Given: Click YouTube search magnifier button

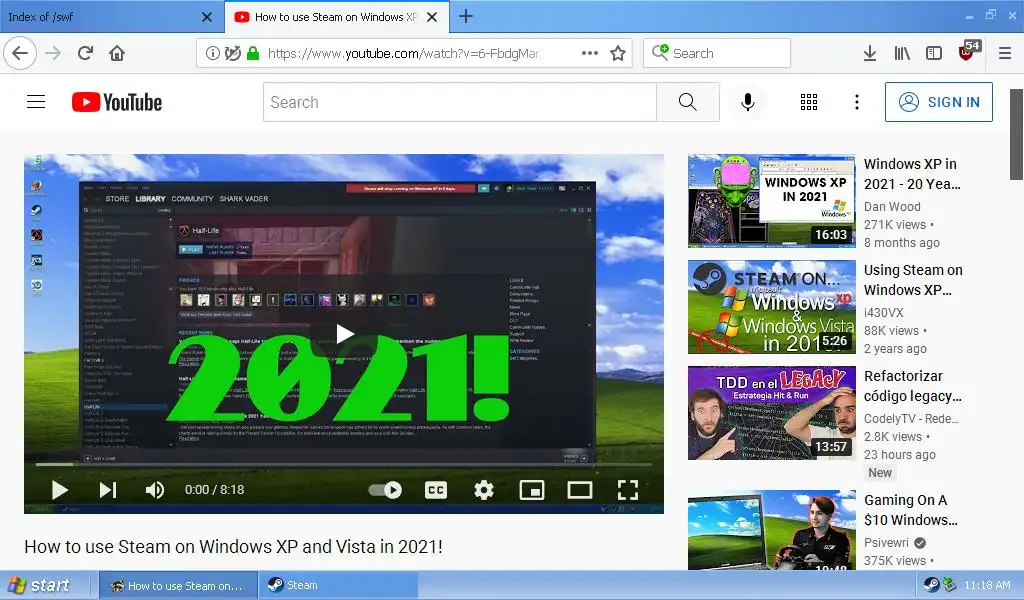Looking at the screenshot, I should coord(688,102).
